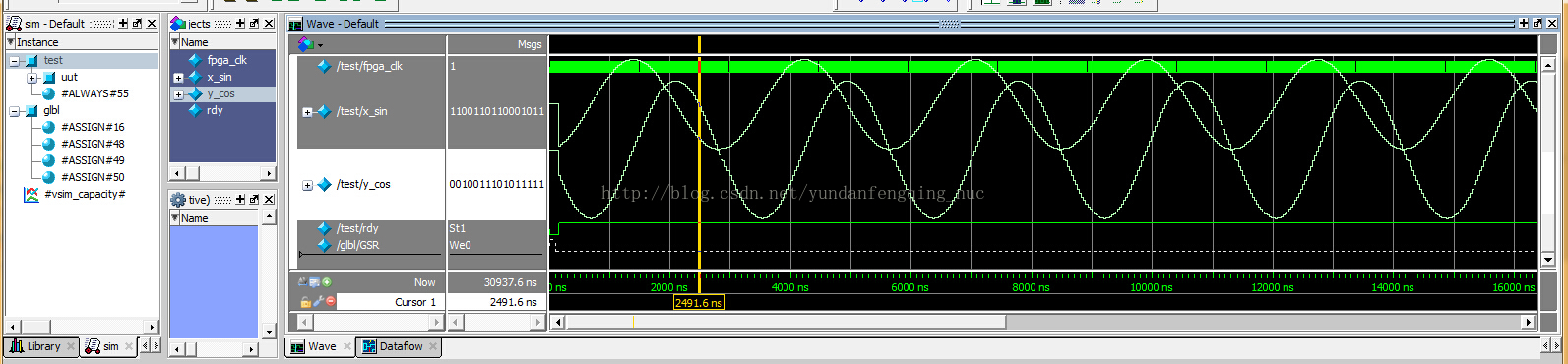Click the horizontal waveform scrollbar thumb
1568x364 pixels.
pyautogui.click(x=785, y=322)
